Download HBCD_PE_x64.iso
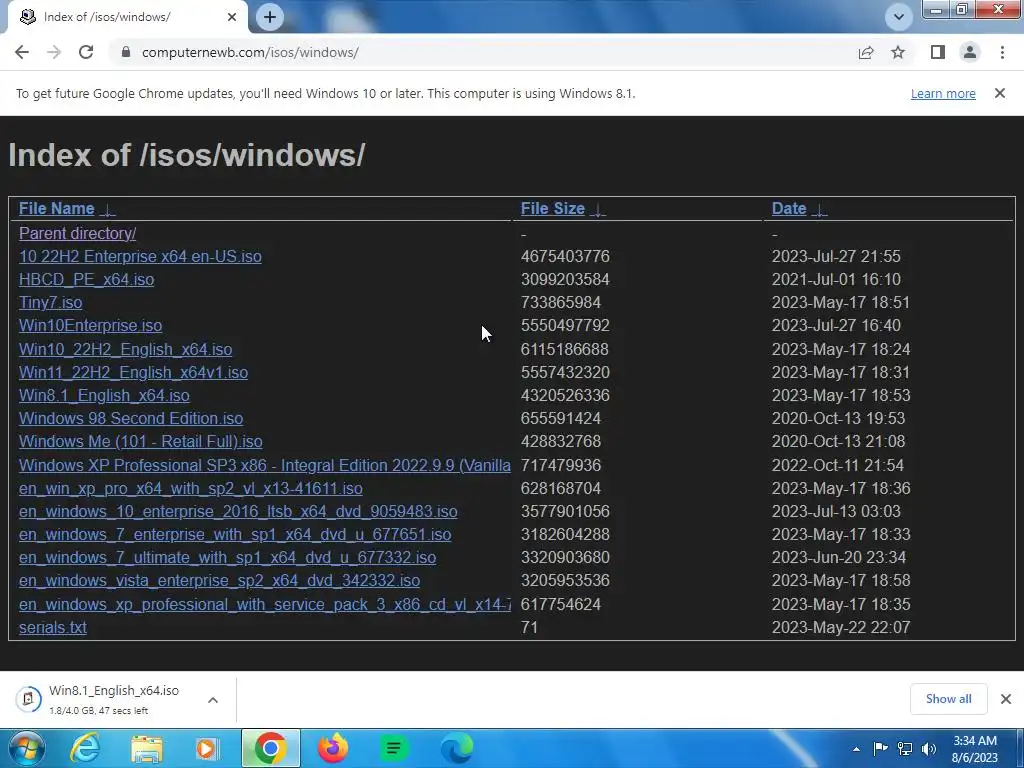This screenshot has height=768, width=1024. pyautogui.click(x=87, y=280)
